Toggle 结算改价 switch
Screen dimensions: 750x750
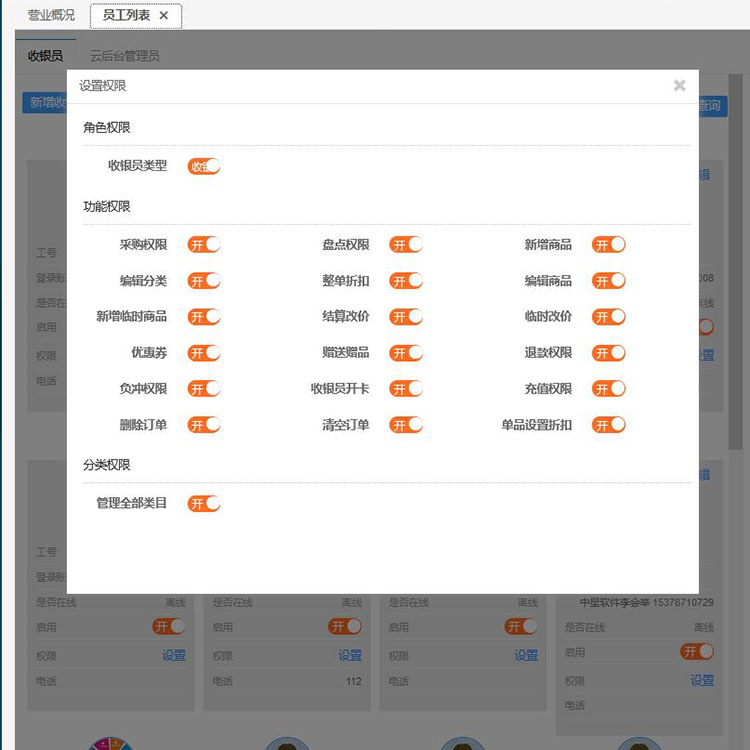pos(406,317)
